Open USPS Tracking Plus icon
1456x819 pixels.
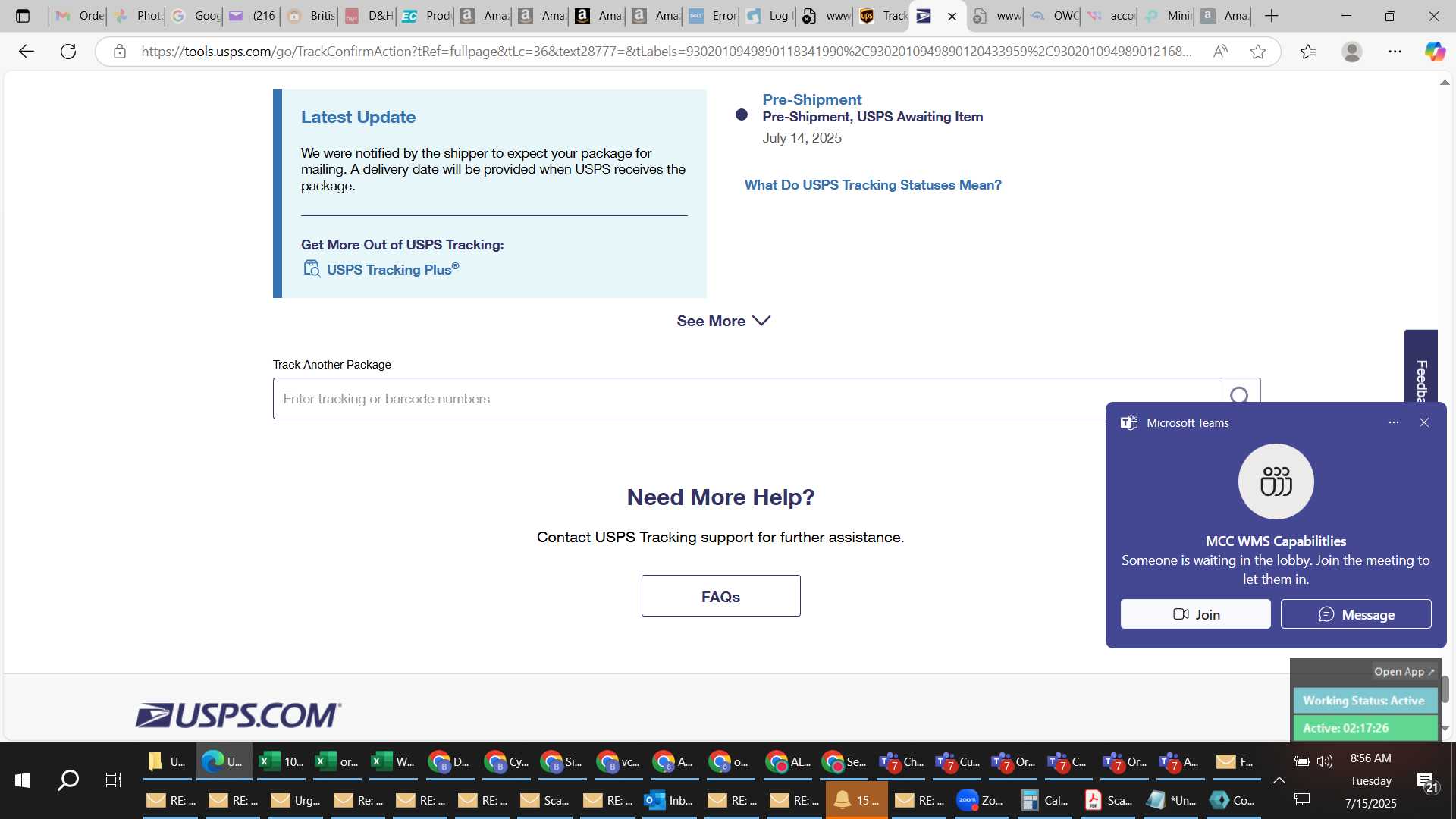(312, 268)
